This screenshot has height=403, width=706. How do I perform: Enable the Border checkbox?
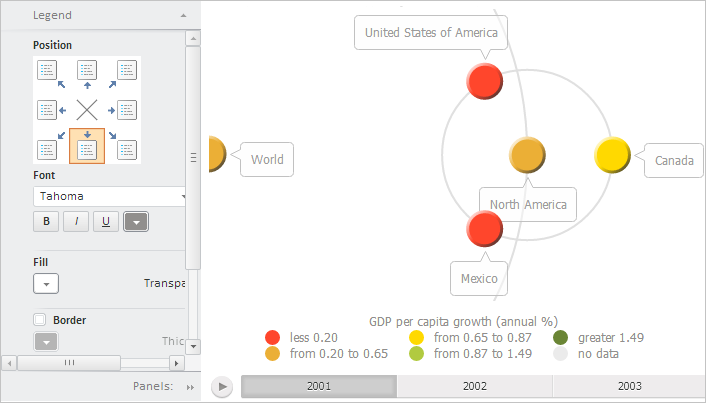40,320
